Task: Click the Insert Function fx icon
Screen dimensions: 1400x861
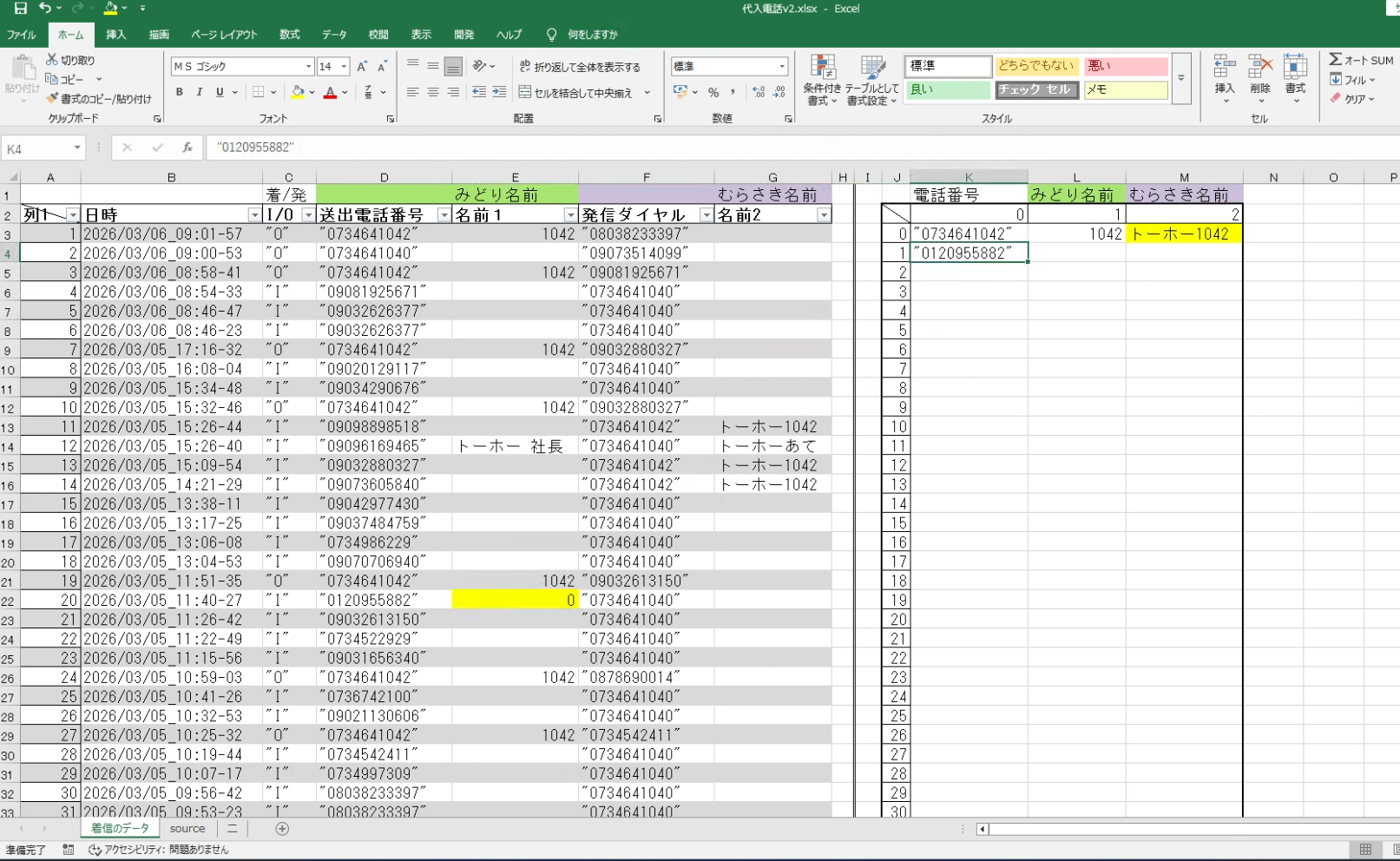Action: point(187,148)
